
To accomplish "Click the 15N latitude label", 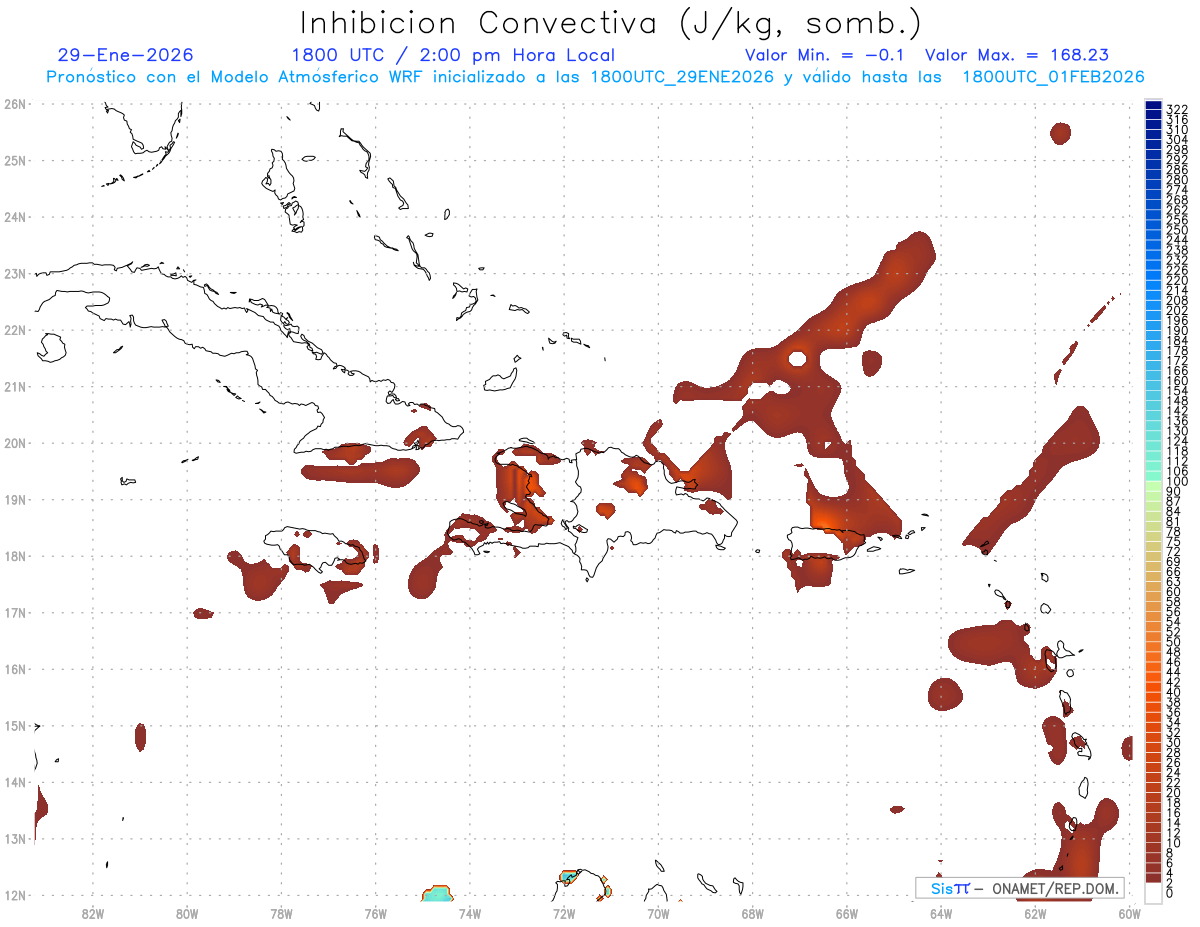I will [15, 725].
